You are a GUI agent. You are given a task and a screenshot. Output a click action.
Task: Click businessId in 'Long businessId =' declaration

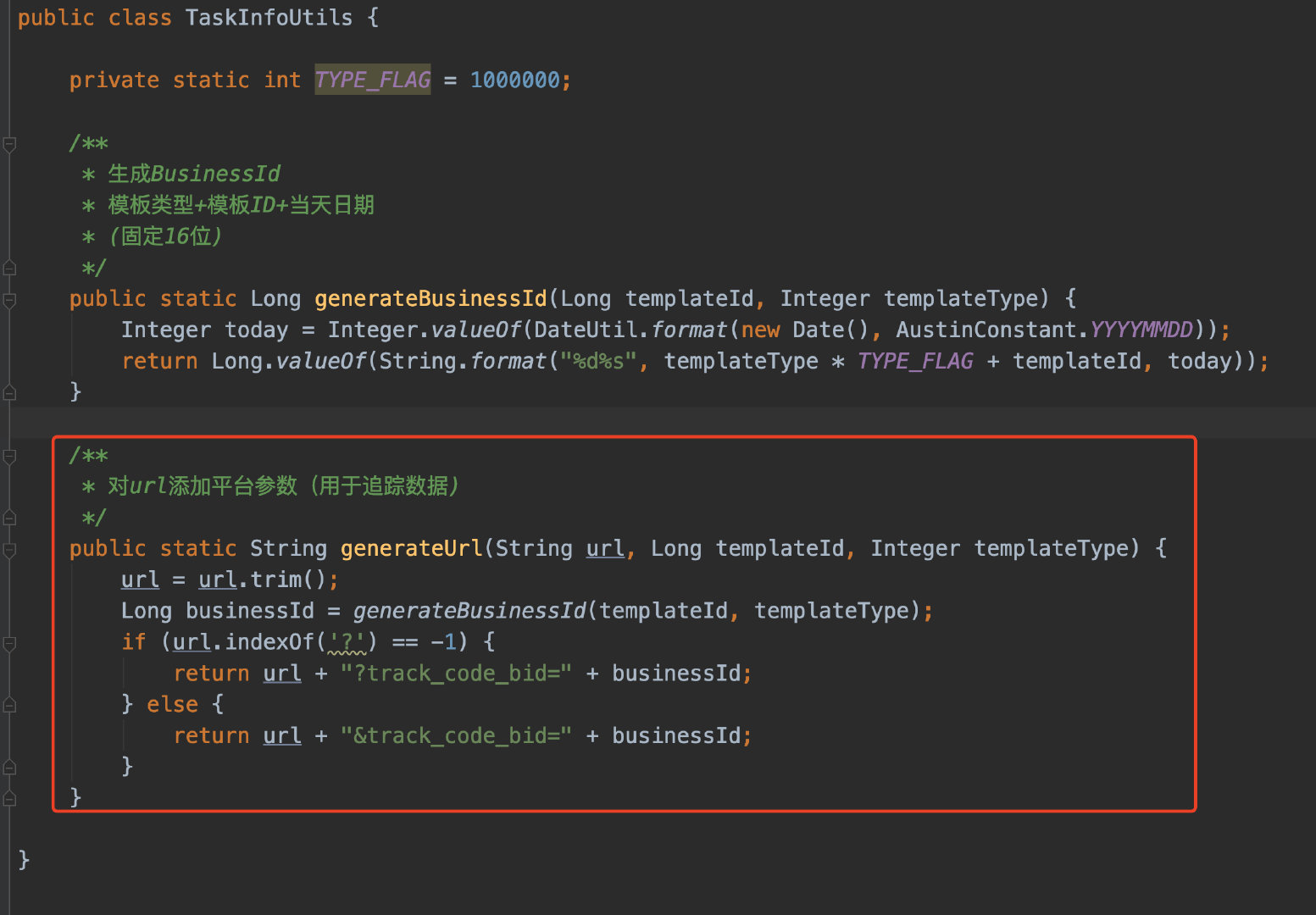tap(250, 611)
